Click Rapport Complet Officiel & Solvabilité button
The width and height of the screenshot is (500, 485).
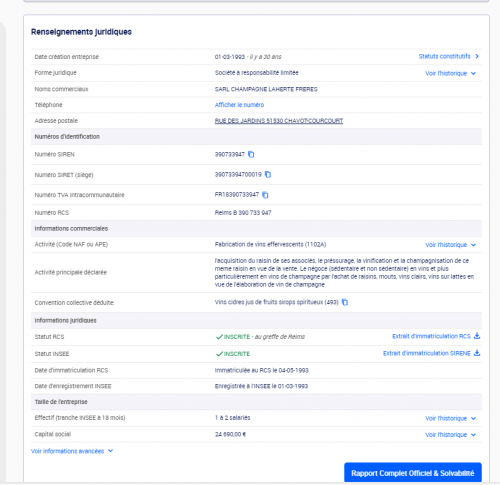coord(413,473)
